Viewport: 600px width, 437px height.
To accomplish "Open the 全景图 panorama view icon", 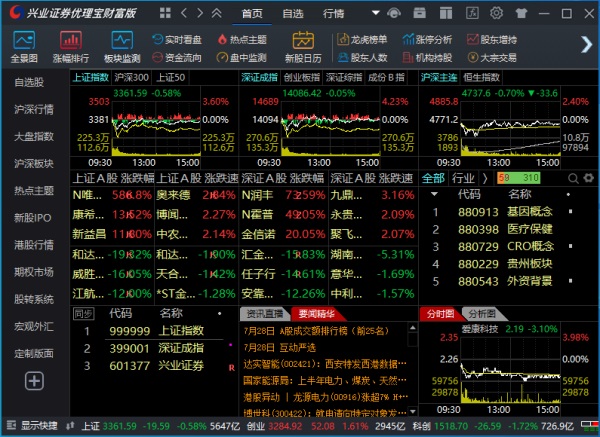I will point(24,45).
